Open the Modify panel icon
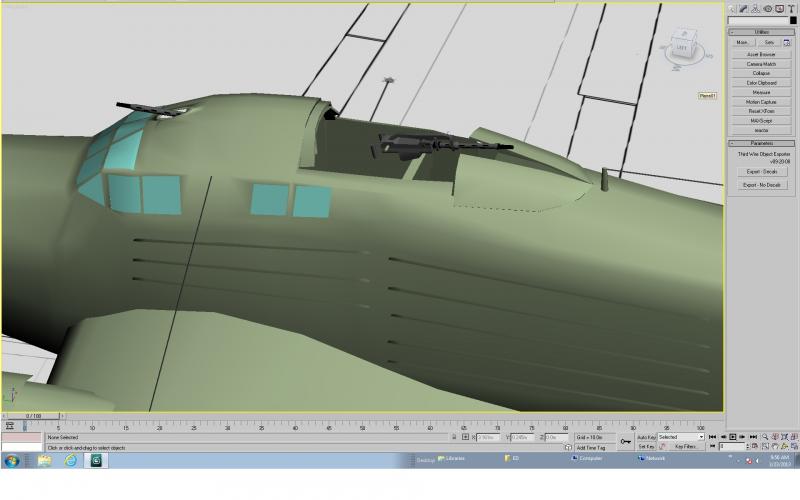The image size is (800, 500). (743, 9)
